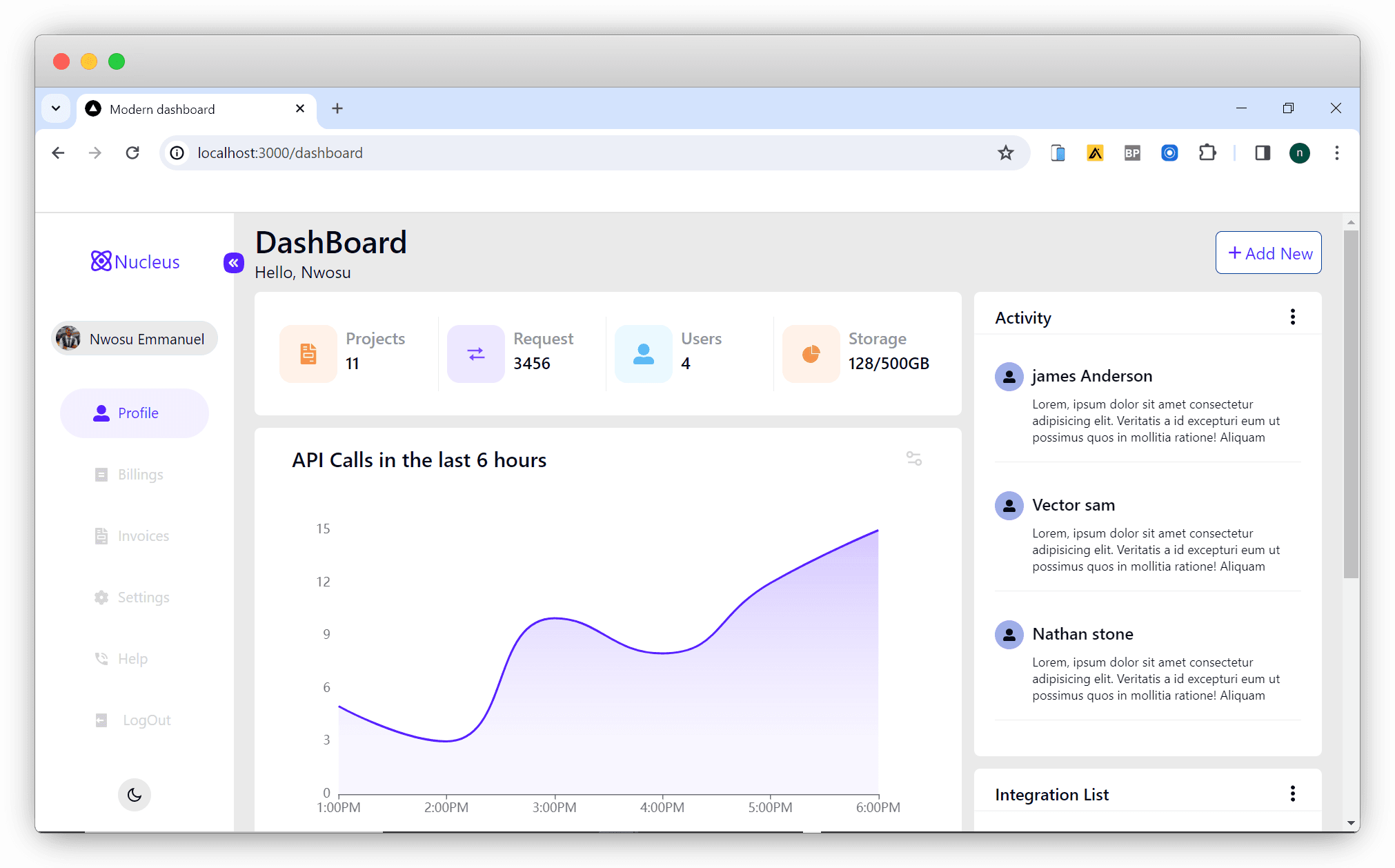The image size is (1395, 868).
Task: Click the 'Nathan stone' activity name
Action: (x=1082, y=634)
